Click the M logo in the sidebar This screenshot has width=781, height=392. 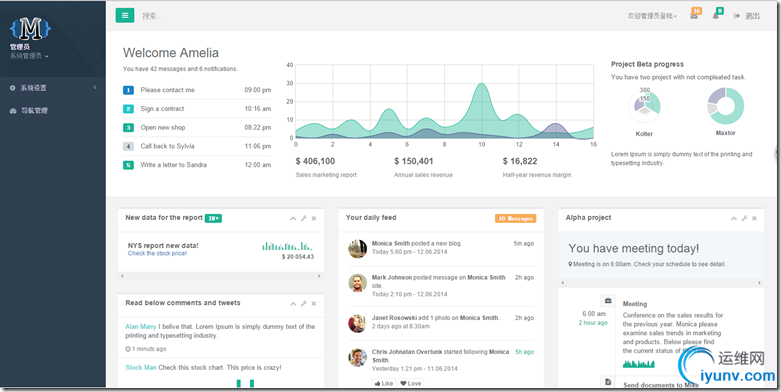30,29
